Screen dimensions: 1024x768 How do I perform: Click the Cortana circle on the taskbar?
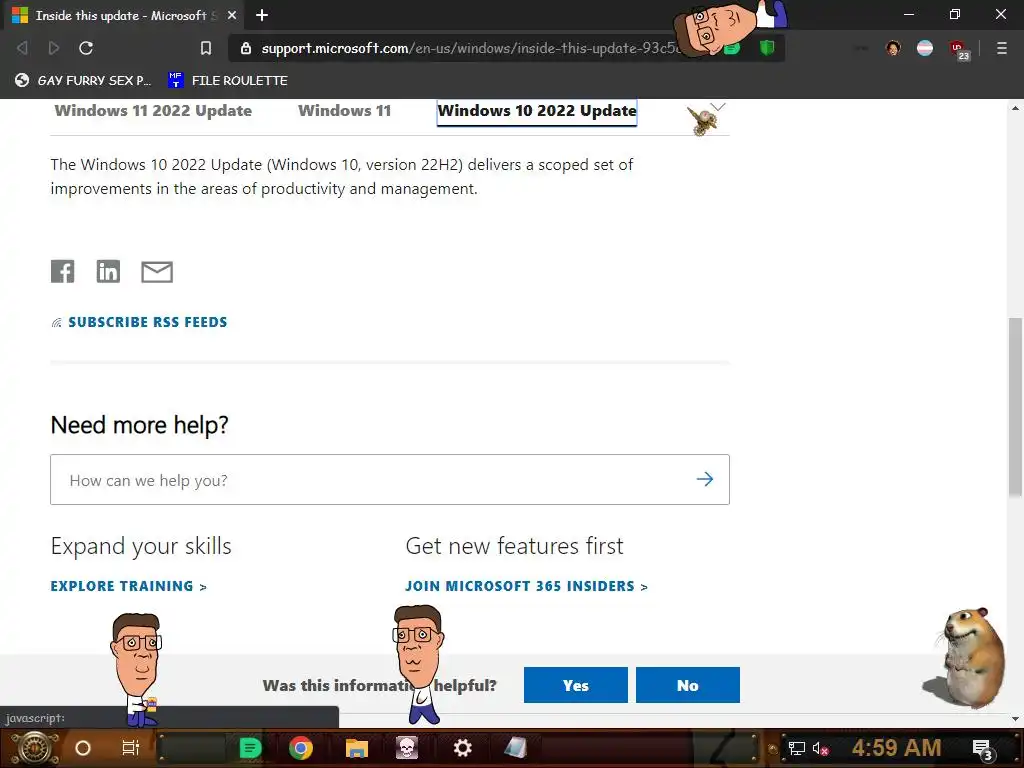pos(83,748)
